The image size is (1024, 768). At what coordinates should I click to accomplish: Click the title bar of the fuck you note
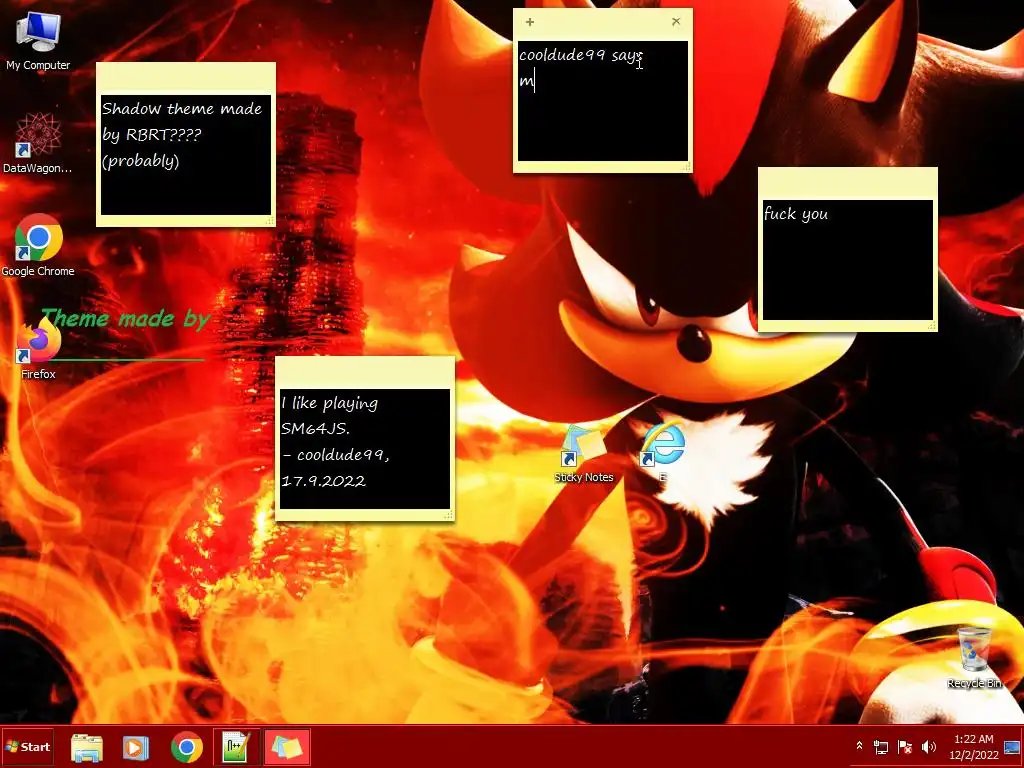848,184
